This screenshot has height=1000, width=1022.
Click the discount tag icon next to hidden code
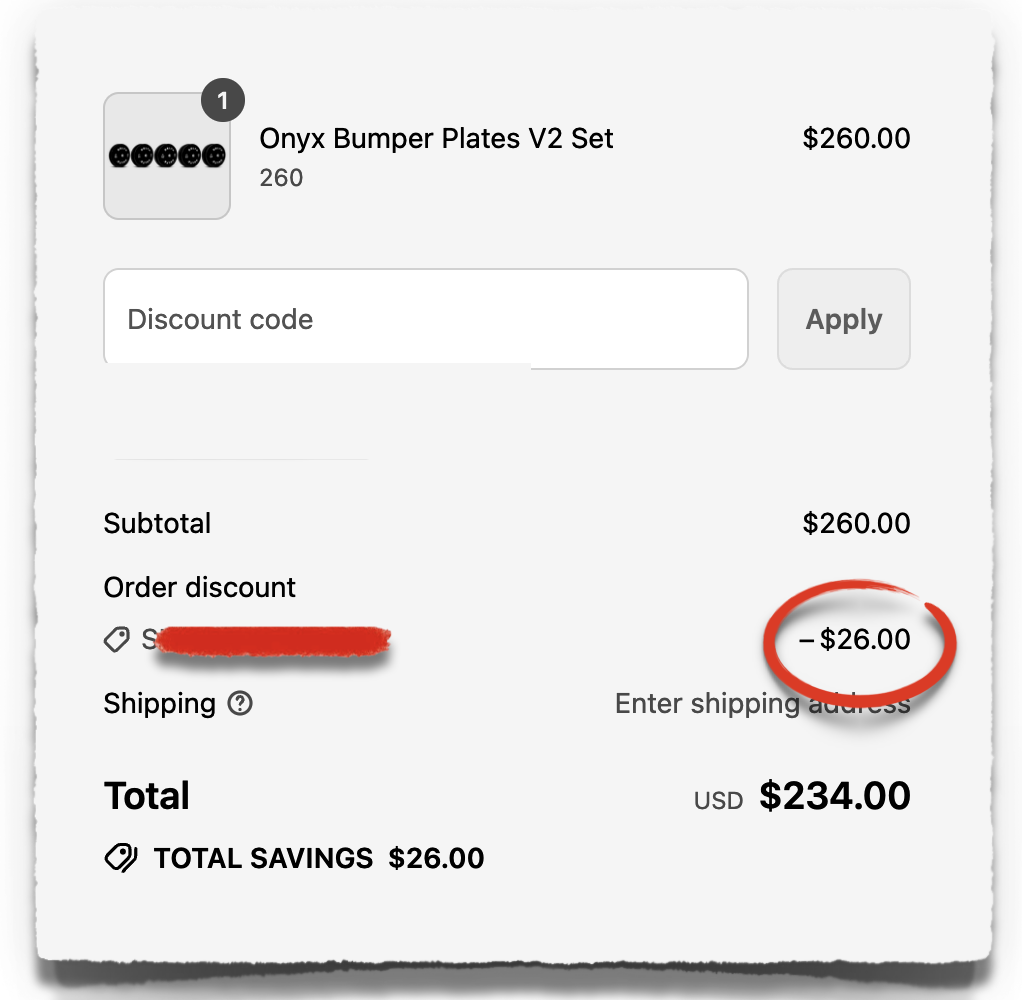tap(117, 640)
